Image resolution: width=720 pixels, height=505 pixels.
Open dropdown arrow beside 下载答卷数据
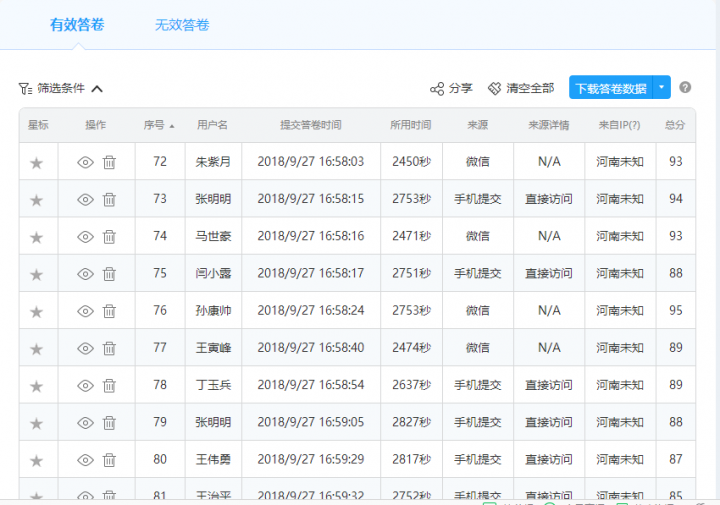(x=662, y=88)
